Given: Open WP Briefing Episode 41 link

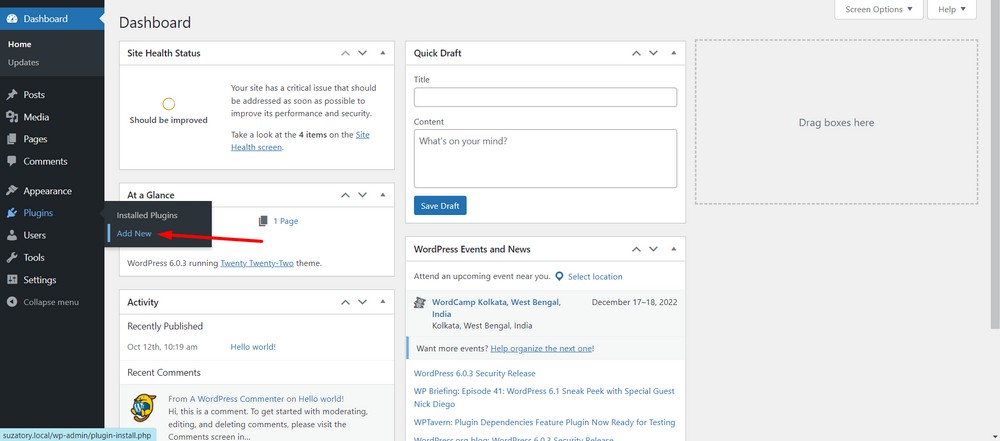Looking at the screenshot, I should point(544,398).
